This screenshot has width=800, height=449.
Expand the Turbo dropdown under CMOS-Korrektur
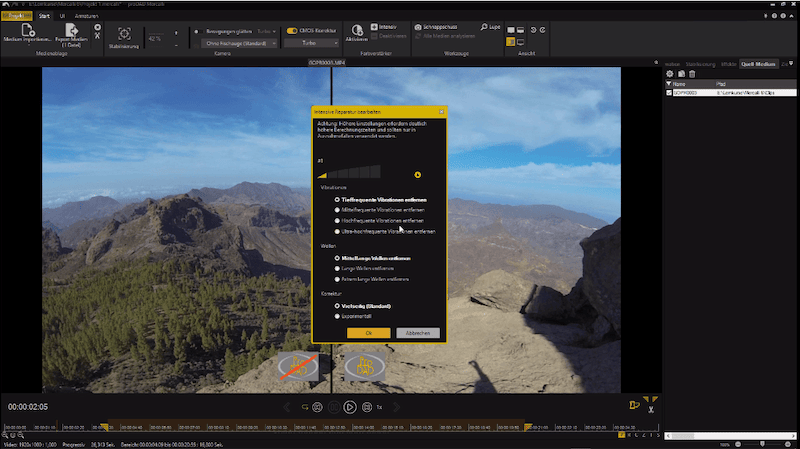tap(312, 44)
